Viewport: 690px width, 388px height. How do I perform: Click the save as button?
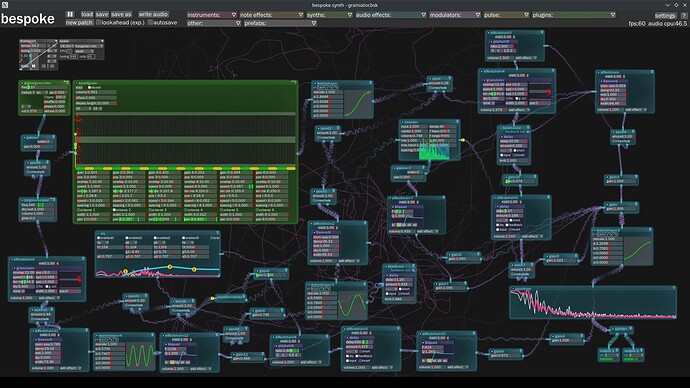click(121, 15)
